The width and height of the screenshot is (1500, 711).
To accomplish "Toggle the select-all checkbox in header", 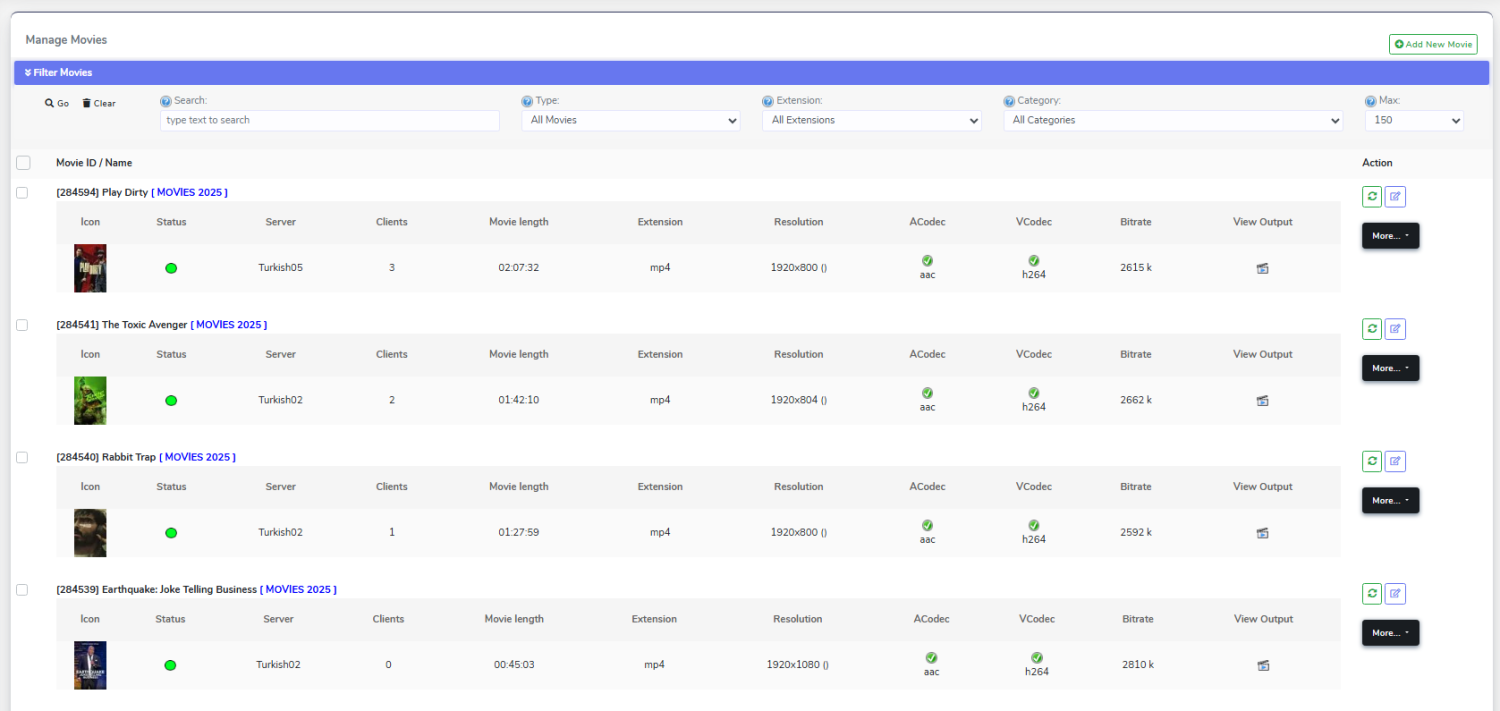I will (x=24, y=163).
